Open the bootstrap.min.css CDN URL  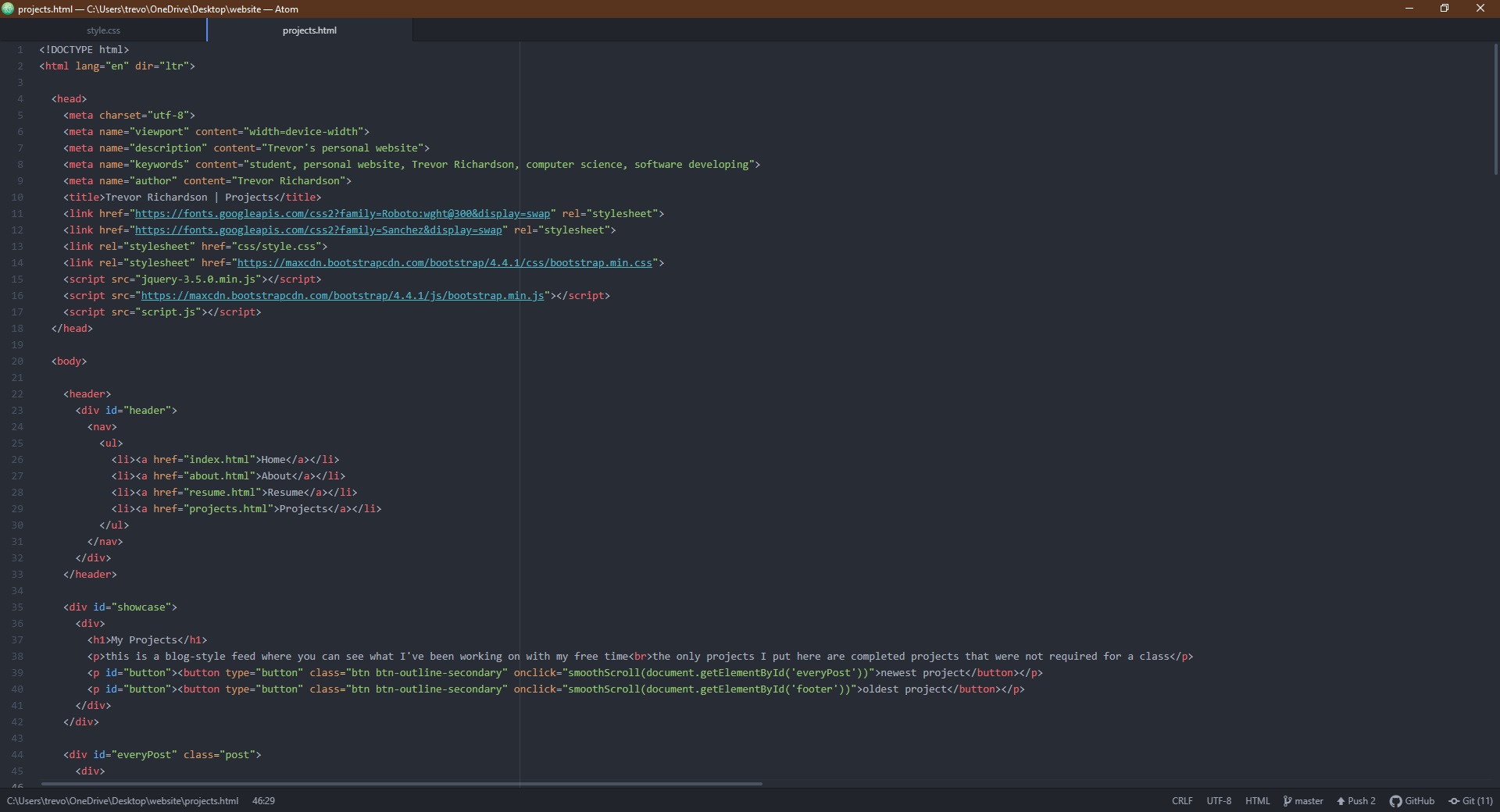tap(445, 263)
